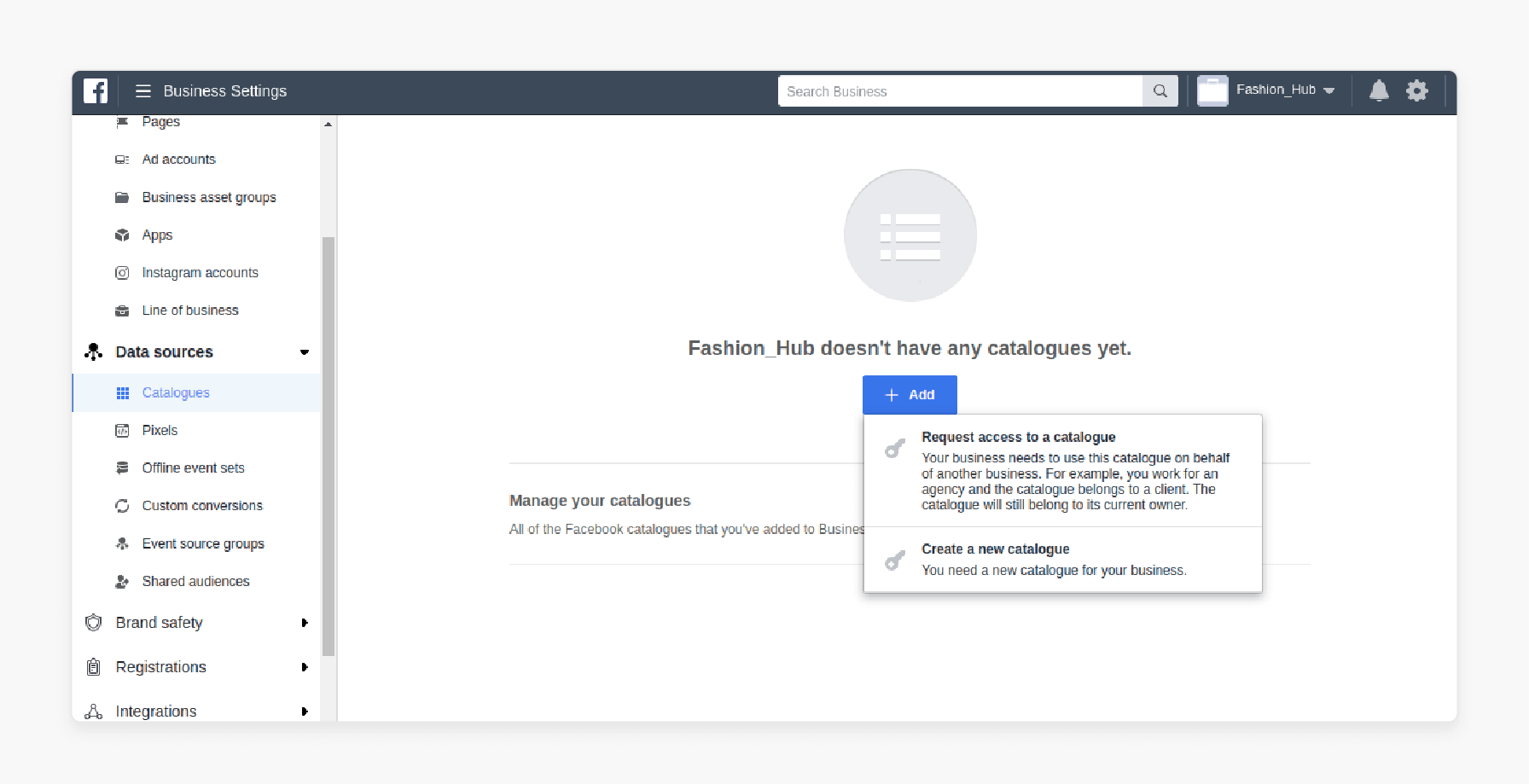Click the Facebook logo icon
1529x784 pixels.
pos(96,91)
